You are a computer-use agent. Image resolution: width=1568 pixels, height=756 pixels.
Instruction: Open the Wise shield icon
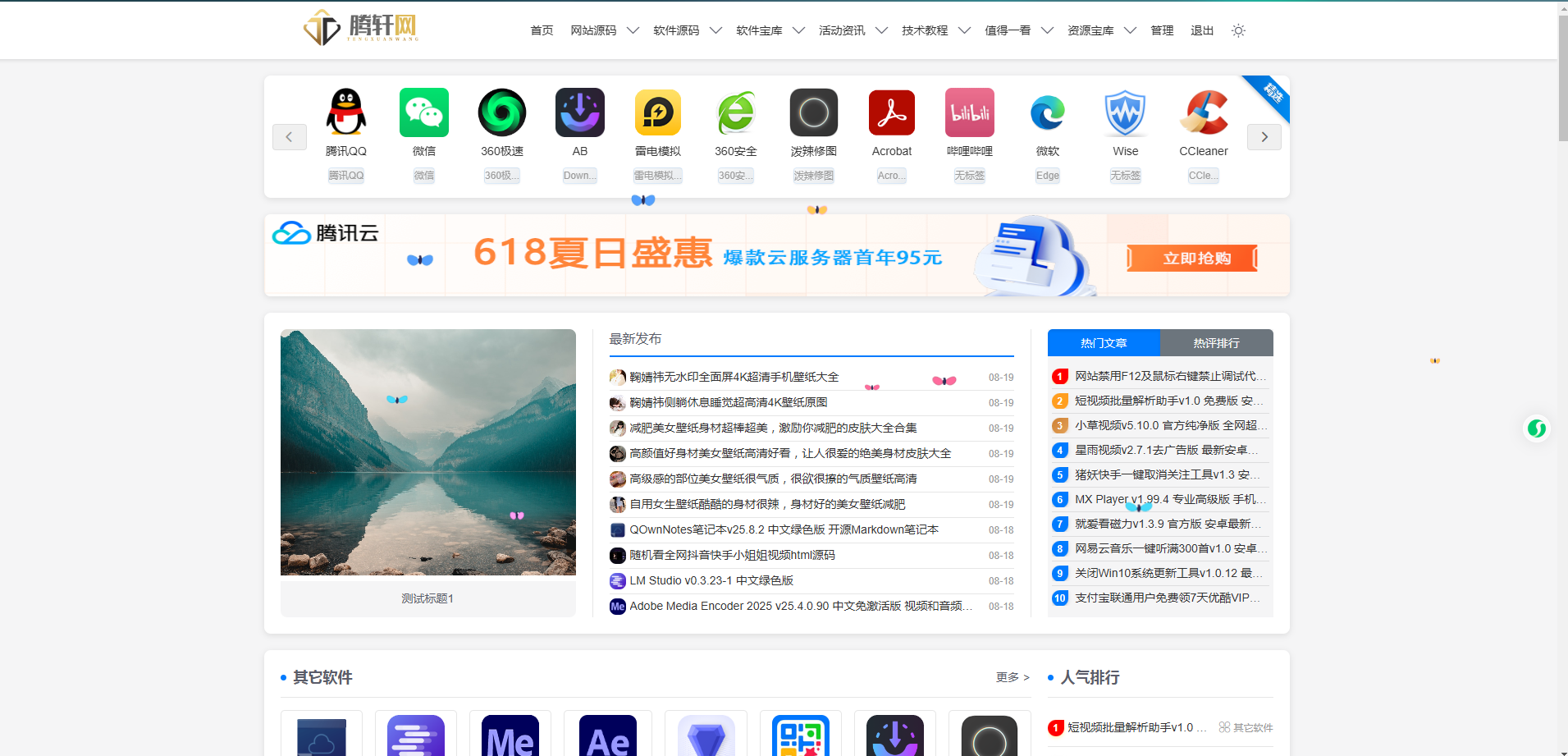[x=1126, y=112]
